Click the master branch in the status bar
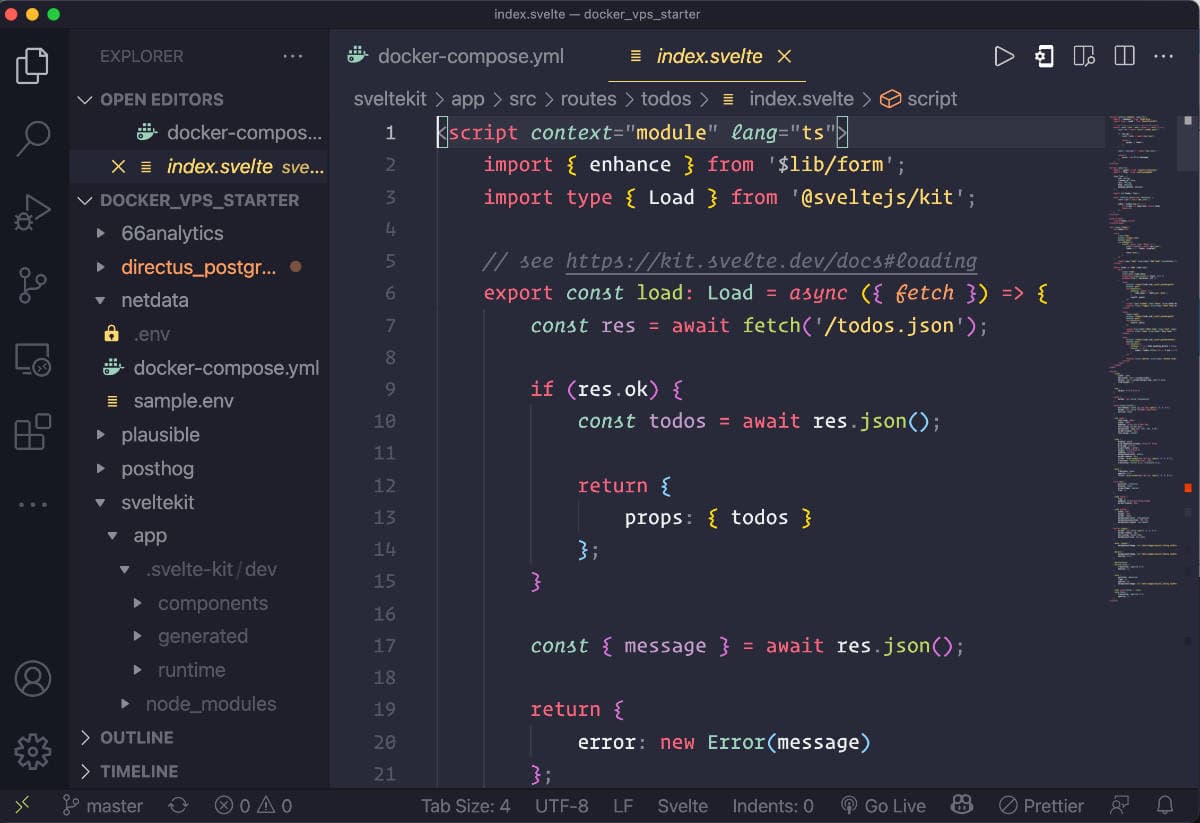Screen dimensions: 1200x823 (102, 805)
